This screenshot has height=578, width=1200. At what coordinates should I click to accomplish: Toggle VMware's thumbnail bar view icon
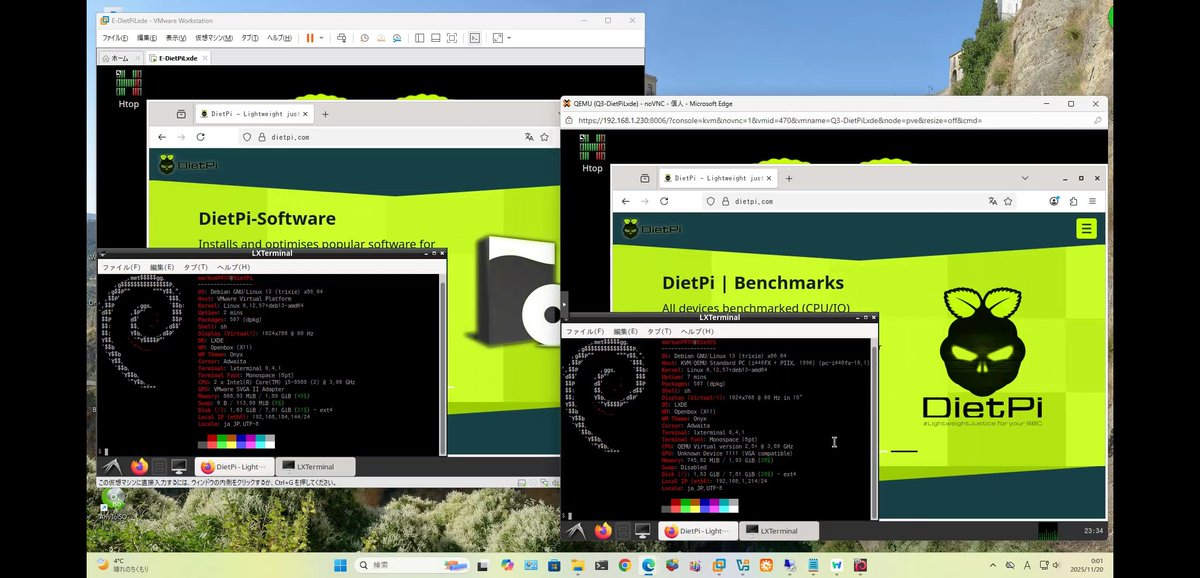click(434, 38)
